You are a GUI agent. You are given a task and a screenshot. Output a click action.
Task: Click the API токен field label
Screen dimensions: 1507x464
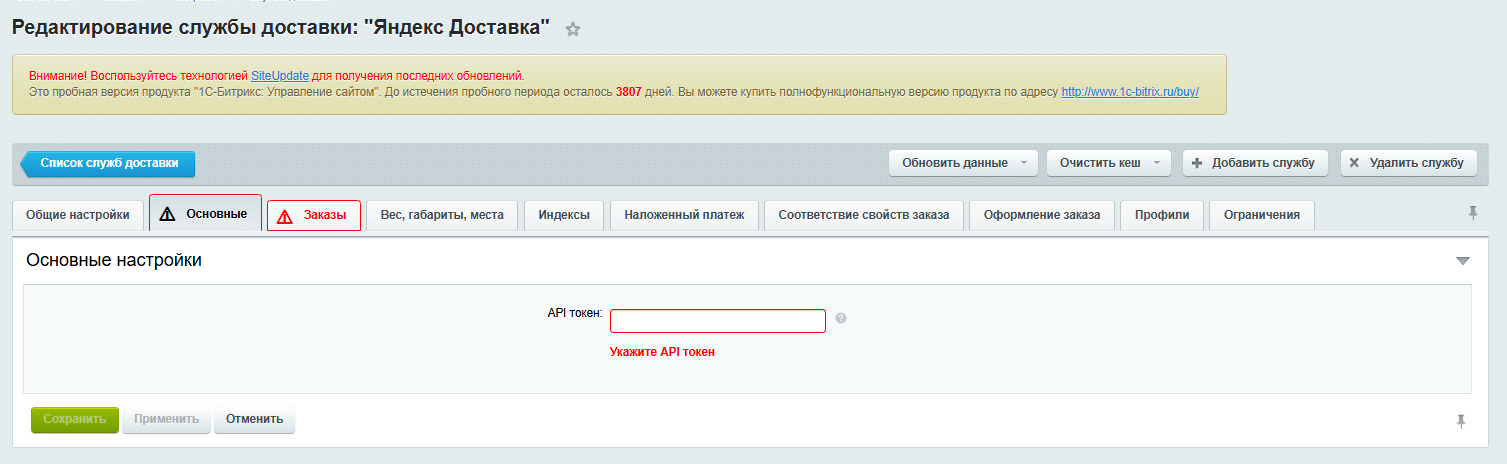(x=575, y=313)
